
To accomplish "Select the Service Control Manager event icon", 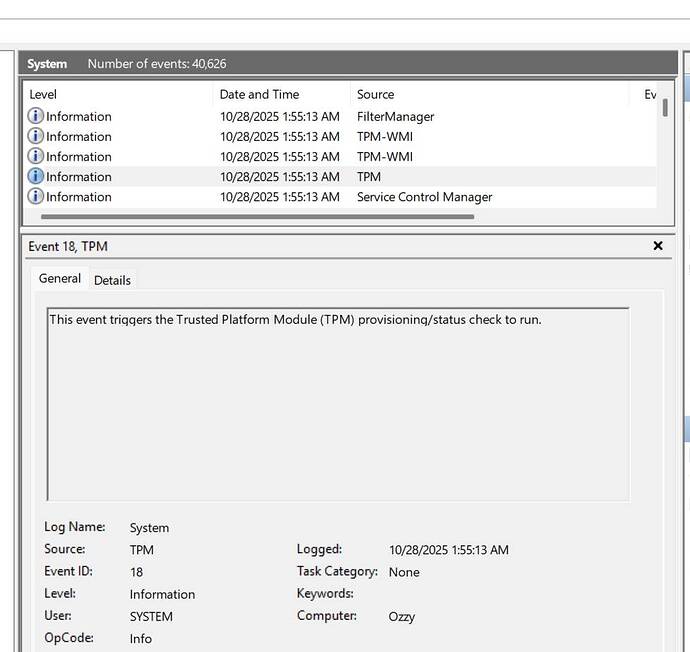I will pos(36,197).
